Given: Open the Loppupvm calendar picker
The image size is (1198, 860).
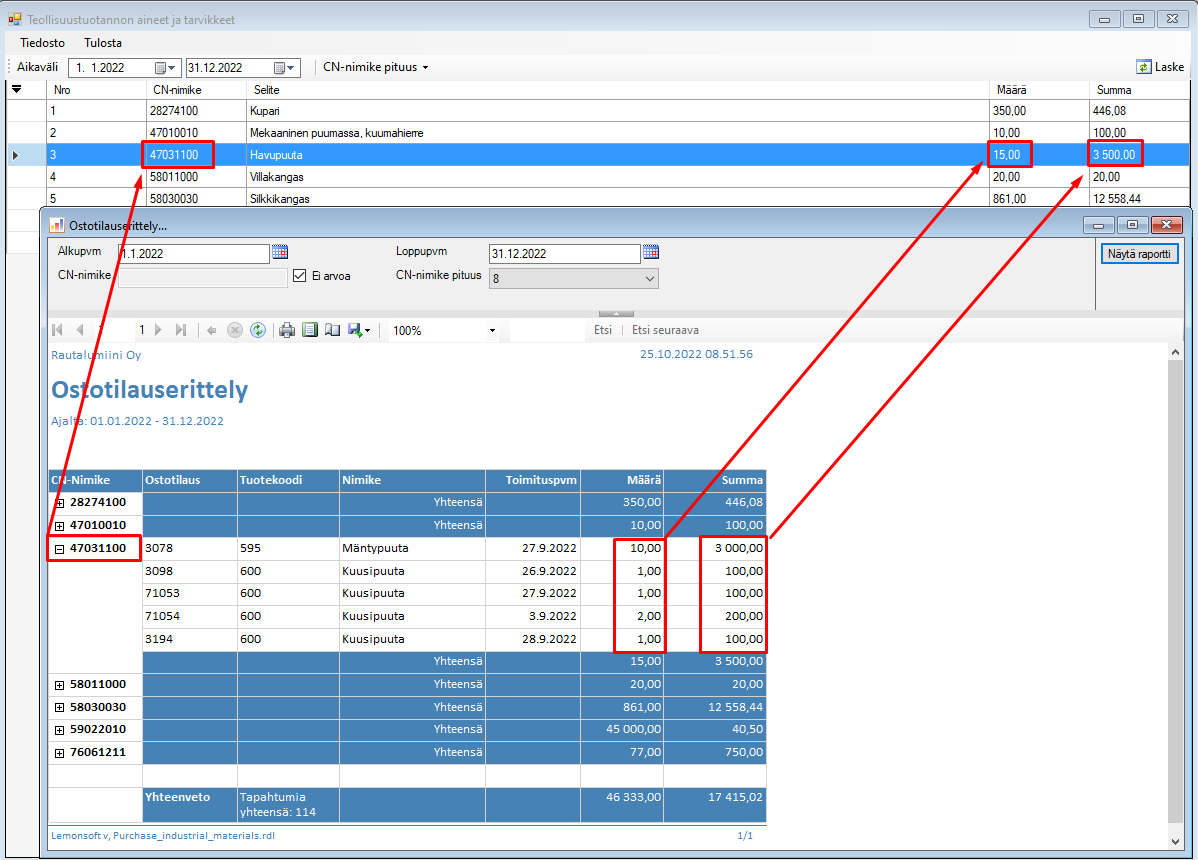Looking at the screenshot, I should pyautogui.click(x=651, y=252).
